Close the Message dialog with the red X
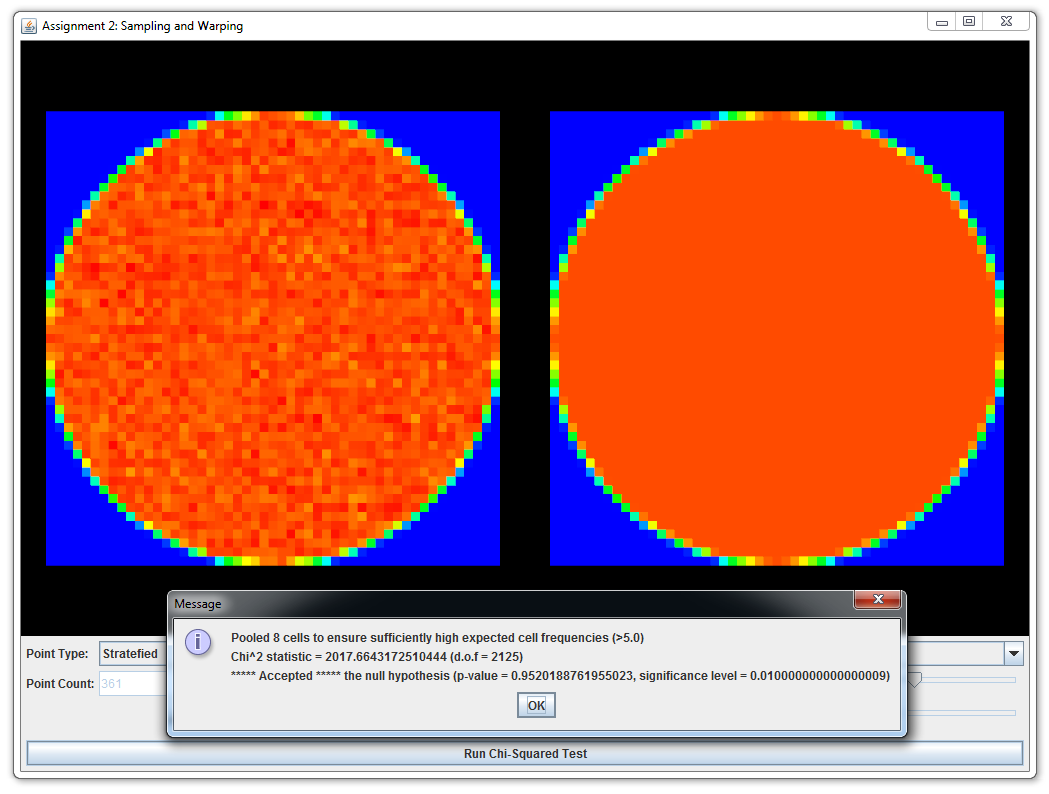1049x794 pixels. (x=877, y=600)
